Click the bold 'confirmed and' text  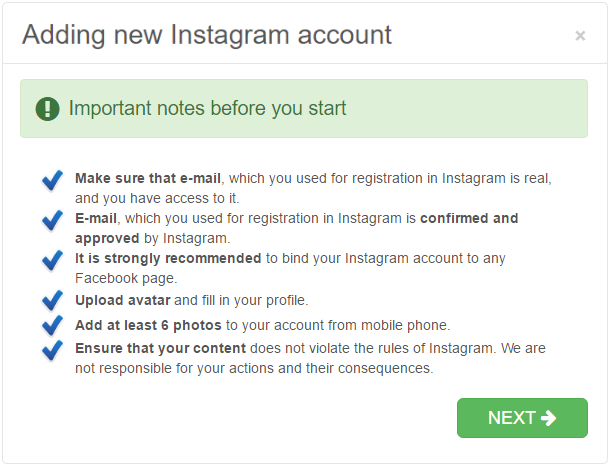[x=469, y=218]
